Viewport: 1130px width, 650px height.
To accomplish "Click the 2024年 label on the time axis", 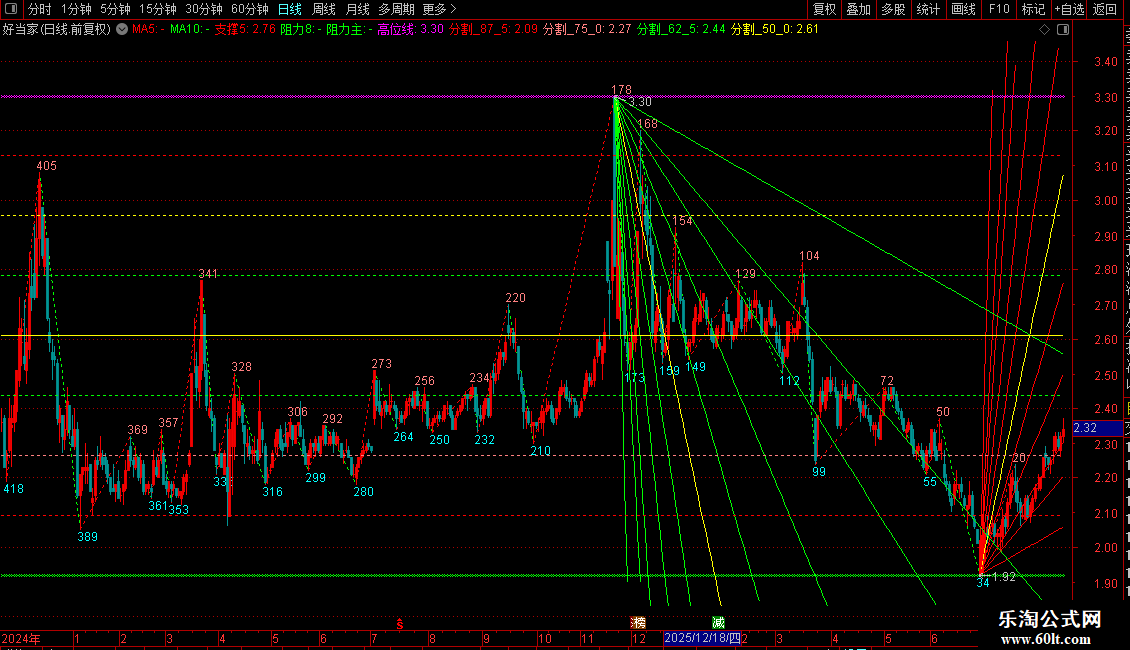I will pos(21,638).
